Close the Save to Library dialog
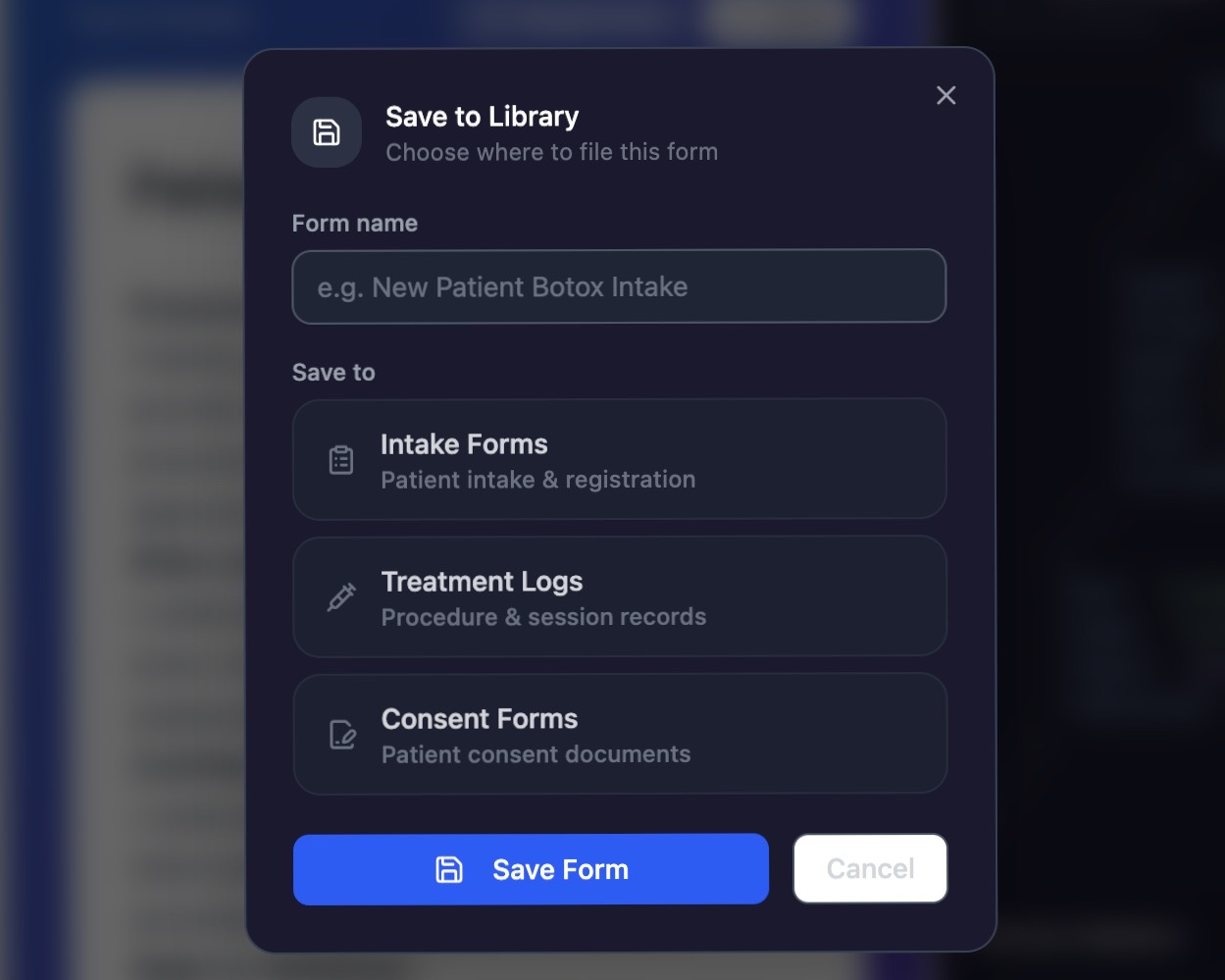Screen dimensions: 1225x980 [x=945, y=95]
